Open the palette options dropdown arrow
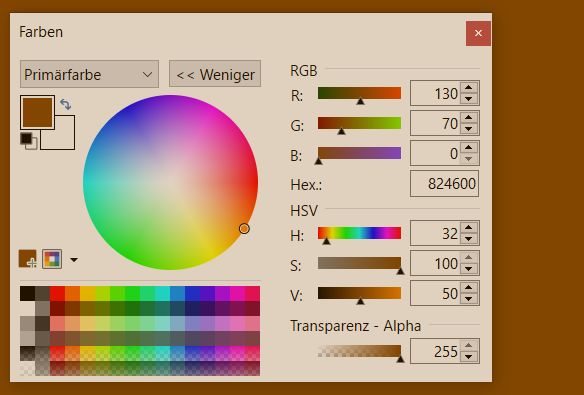Screen dimensions: 584x395 (74, 259)
